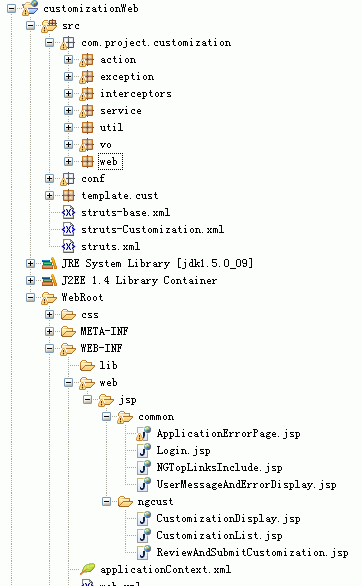The image size is (362, 586).
Task: Select ReviewAndSubmitCustomization.jsp in tree
Action: pos(252,552)
